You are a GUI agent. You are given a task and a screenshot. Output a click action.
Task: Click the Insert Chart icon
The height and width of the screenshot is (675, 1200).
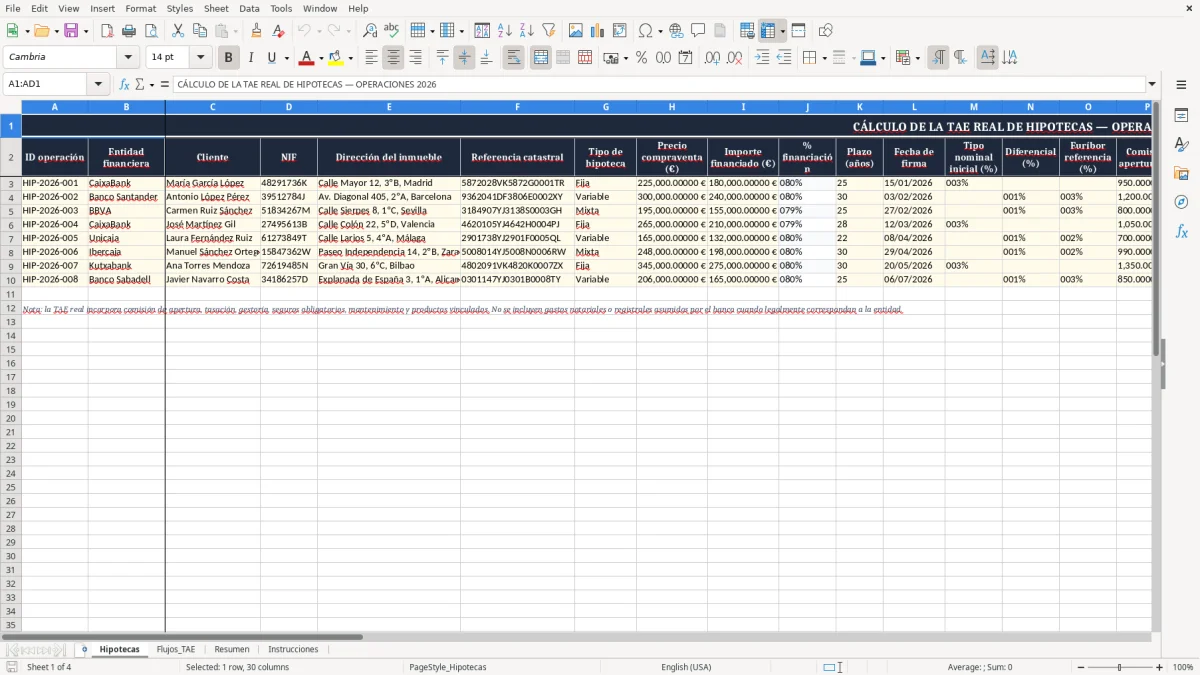598,31
